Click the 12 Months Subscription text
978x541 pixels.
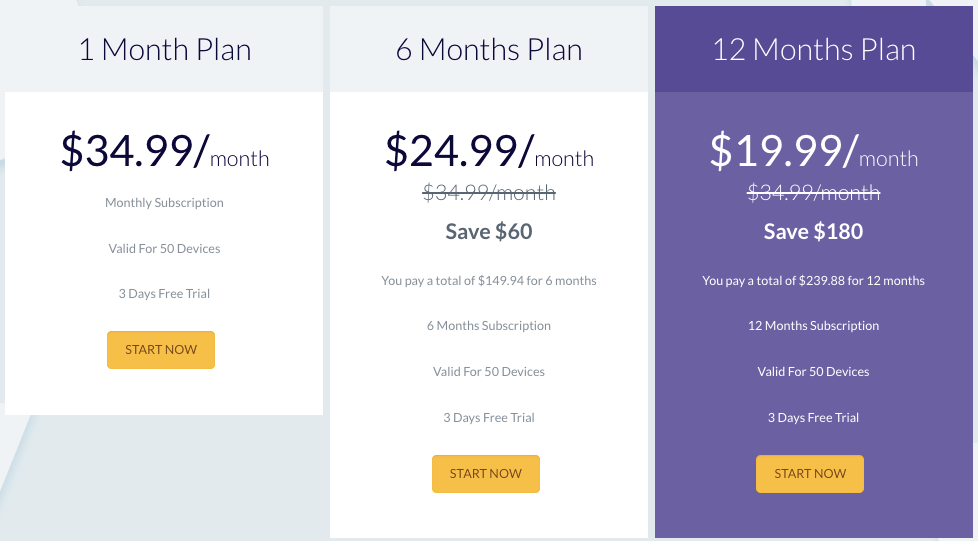click(x=813, y=326)
